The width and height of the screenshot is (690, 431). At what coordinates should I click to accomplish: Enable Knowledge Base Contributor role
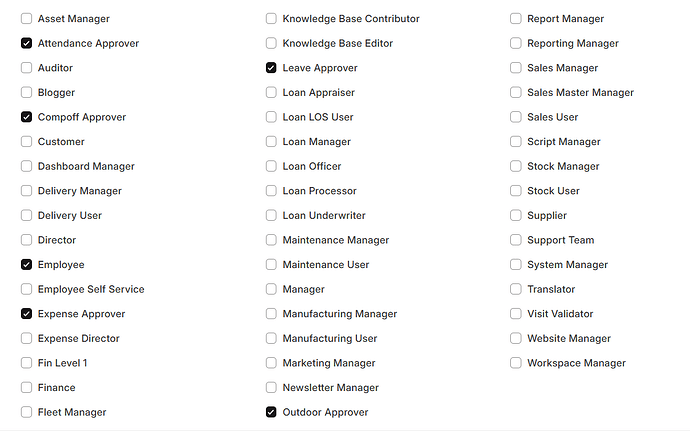[x=271, y=18]
